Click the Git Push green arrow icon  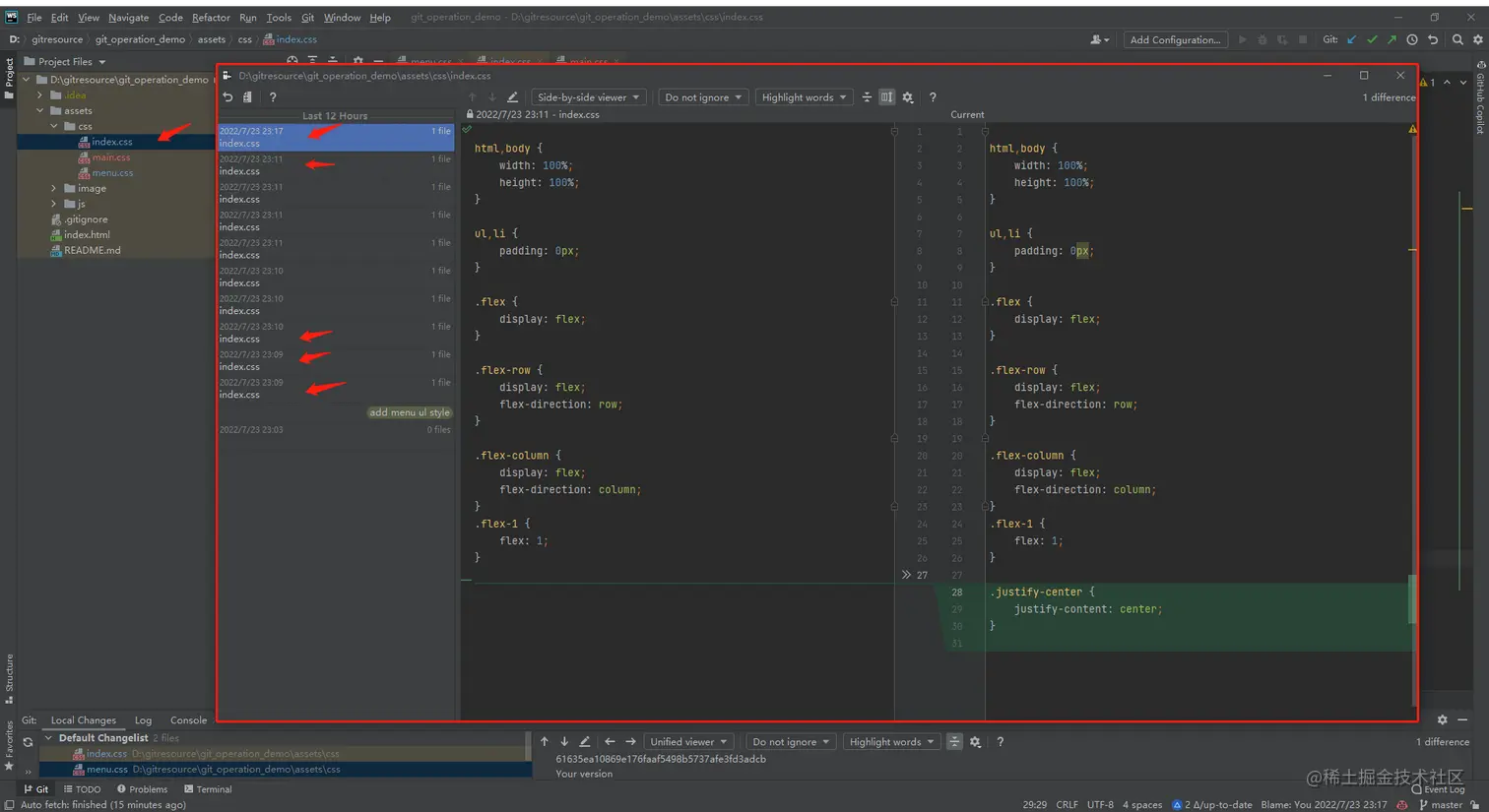[x=1392, y=40]
